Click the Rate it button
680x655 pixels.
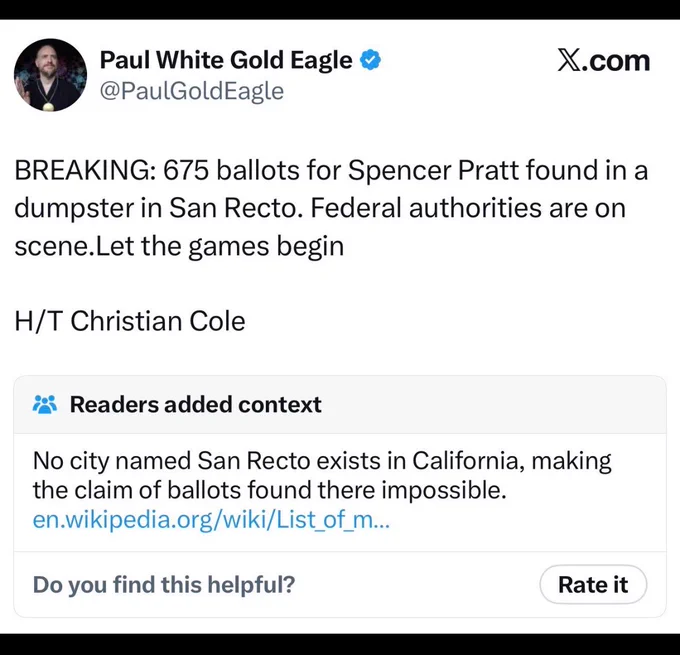593,584
